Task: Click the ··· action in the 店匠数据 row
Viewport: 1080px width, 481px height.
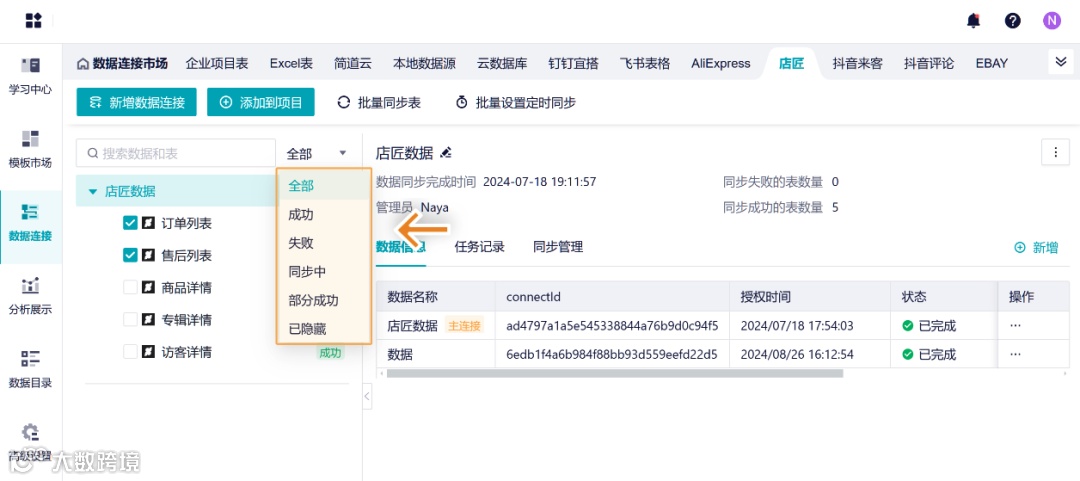Action: pyautogui.click(x=1015, y=325)
